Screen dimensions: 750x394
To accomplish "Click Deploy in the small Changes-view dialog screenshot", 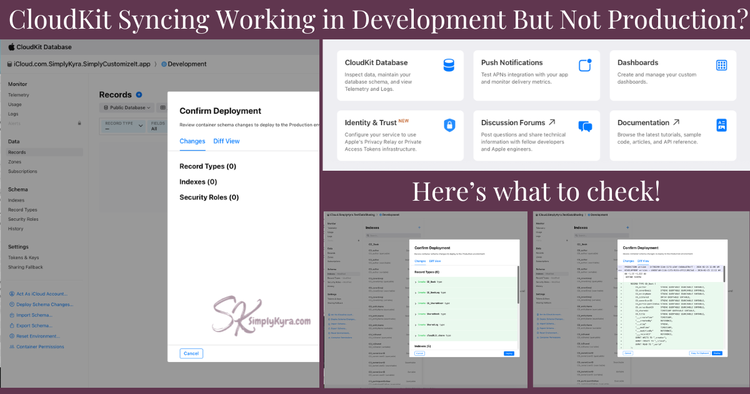I will click(509, 353).
